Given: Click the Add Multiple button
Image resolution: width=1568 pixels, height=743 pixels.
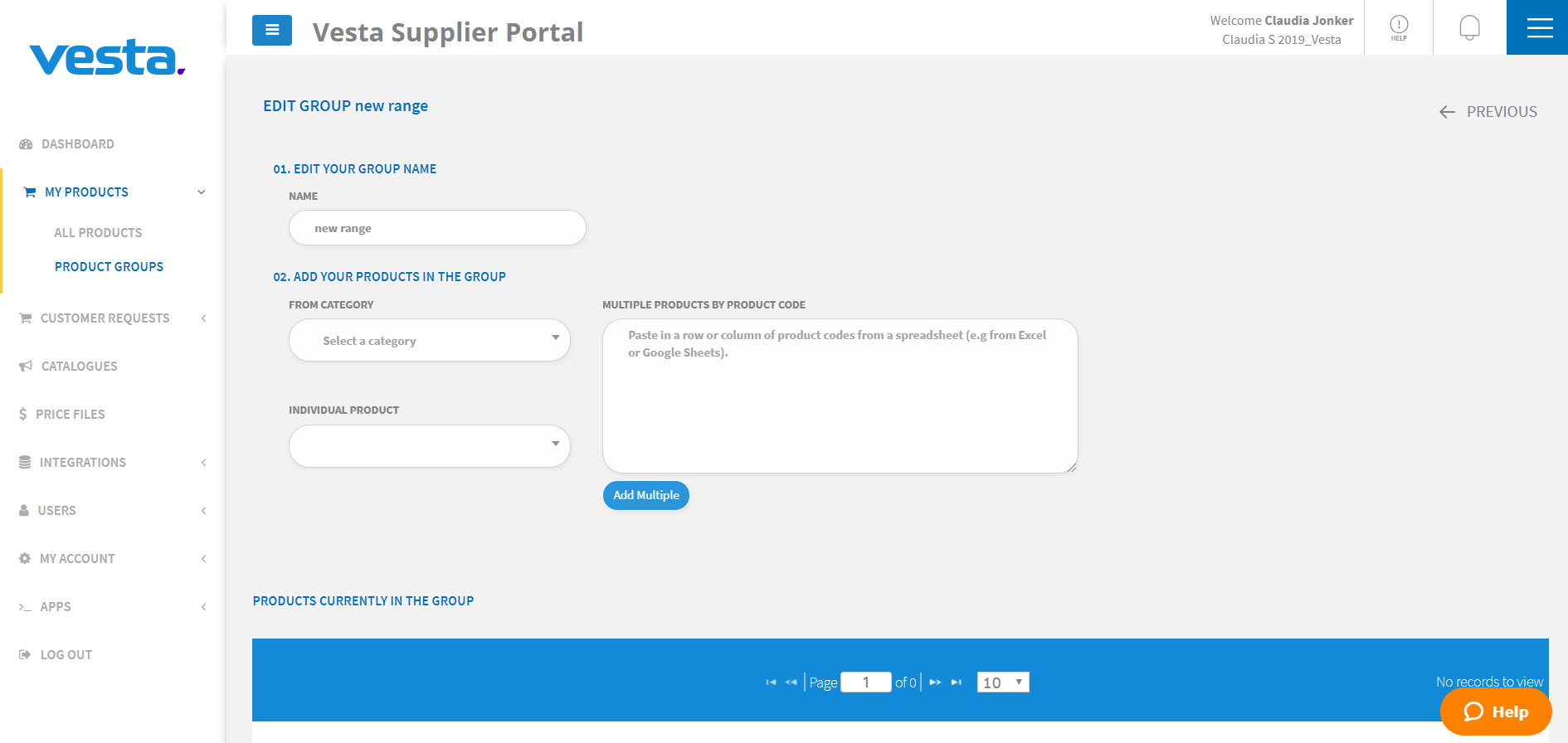Looking at the screenshot, I should pyautogui.click(x=646, y=495).
